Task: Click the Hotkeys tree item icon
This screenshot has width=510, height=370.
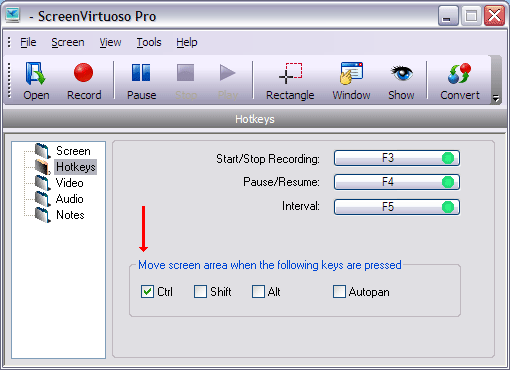Action: pos(43,167)
